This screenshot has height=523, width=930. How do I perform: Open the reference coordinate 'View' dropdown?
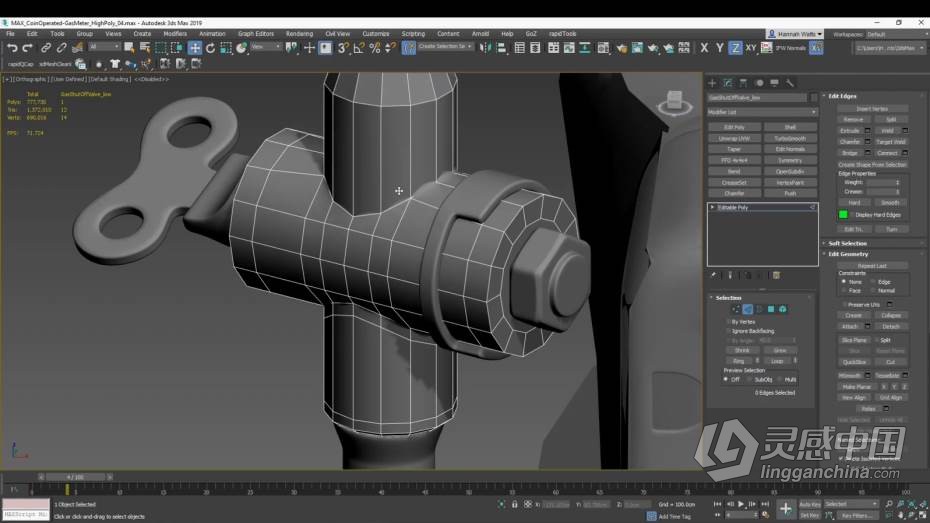265,47
